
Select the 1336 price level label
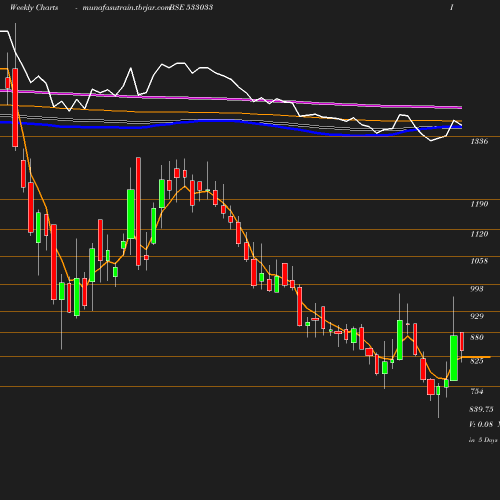[479, 141]
